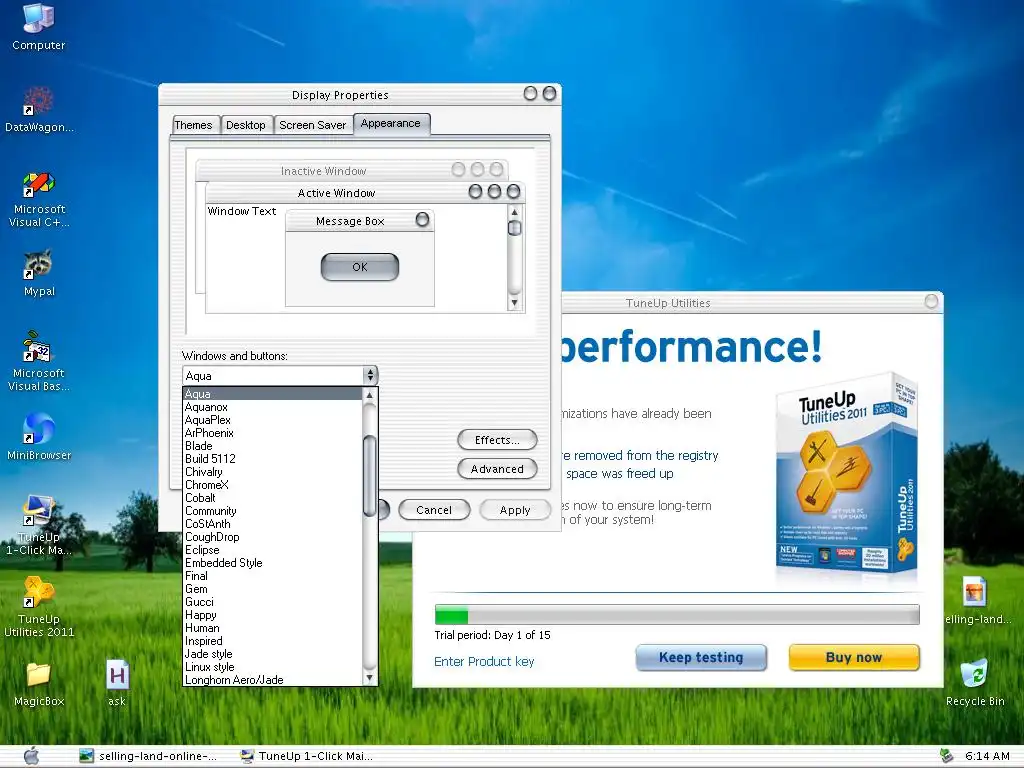
Task: Apply the Display Properties changes
Action: click(515, 510)
